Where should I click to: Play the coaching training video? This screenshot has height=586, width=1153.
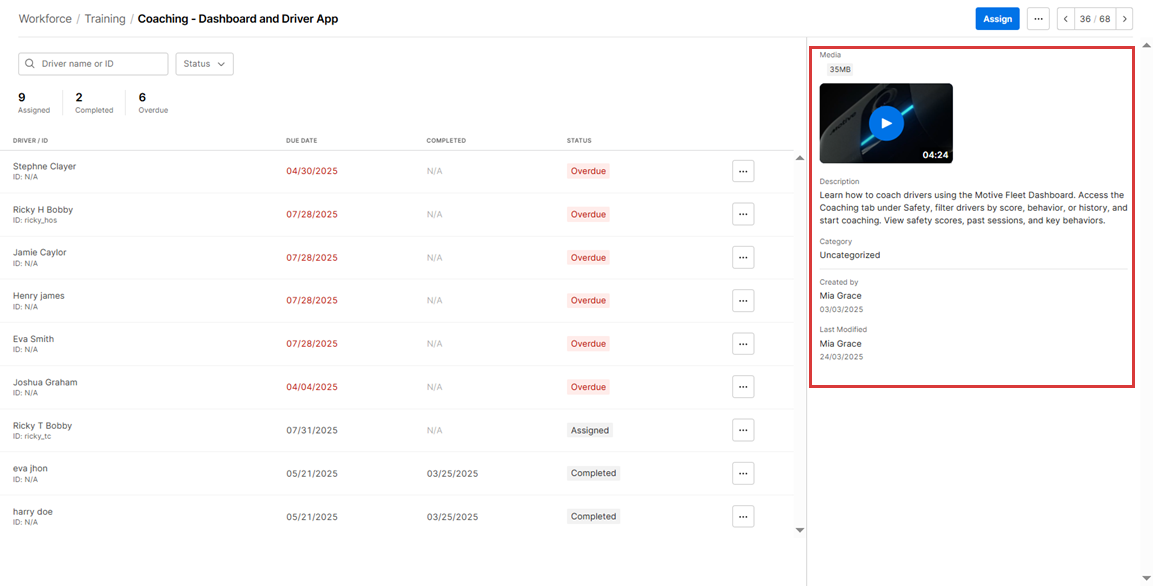click(x=885, y=123)
